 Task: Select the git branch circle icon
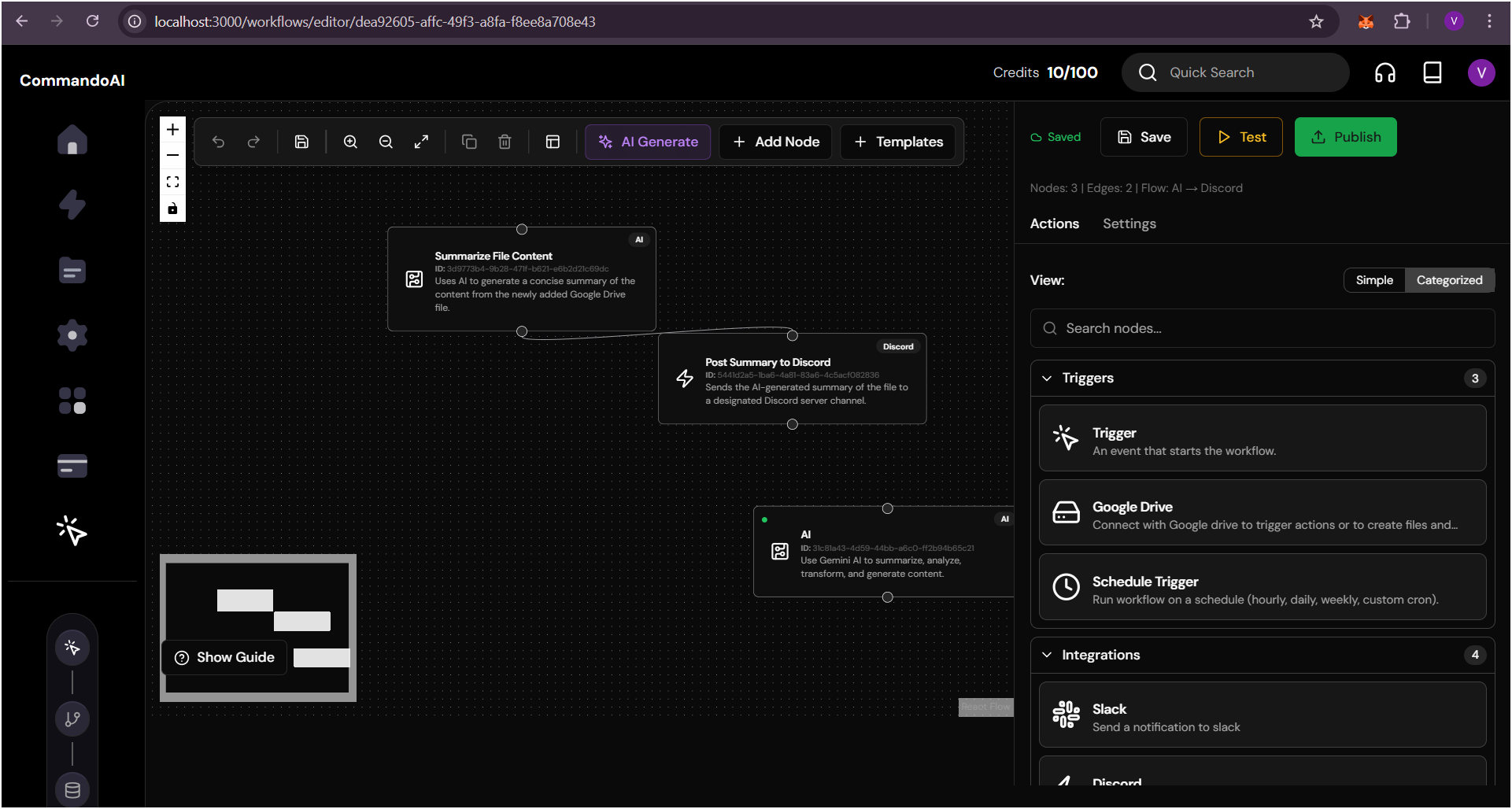(x=72, y=718)
